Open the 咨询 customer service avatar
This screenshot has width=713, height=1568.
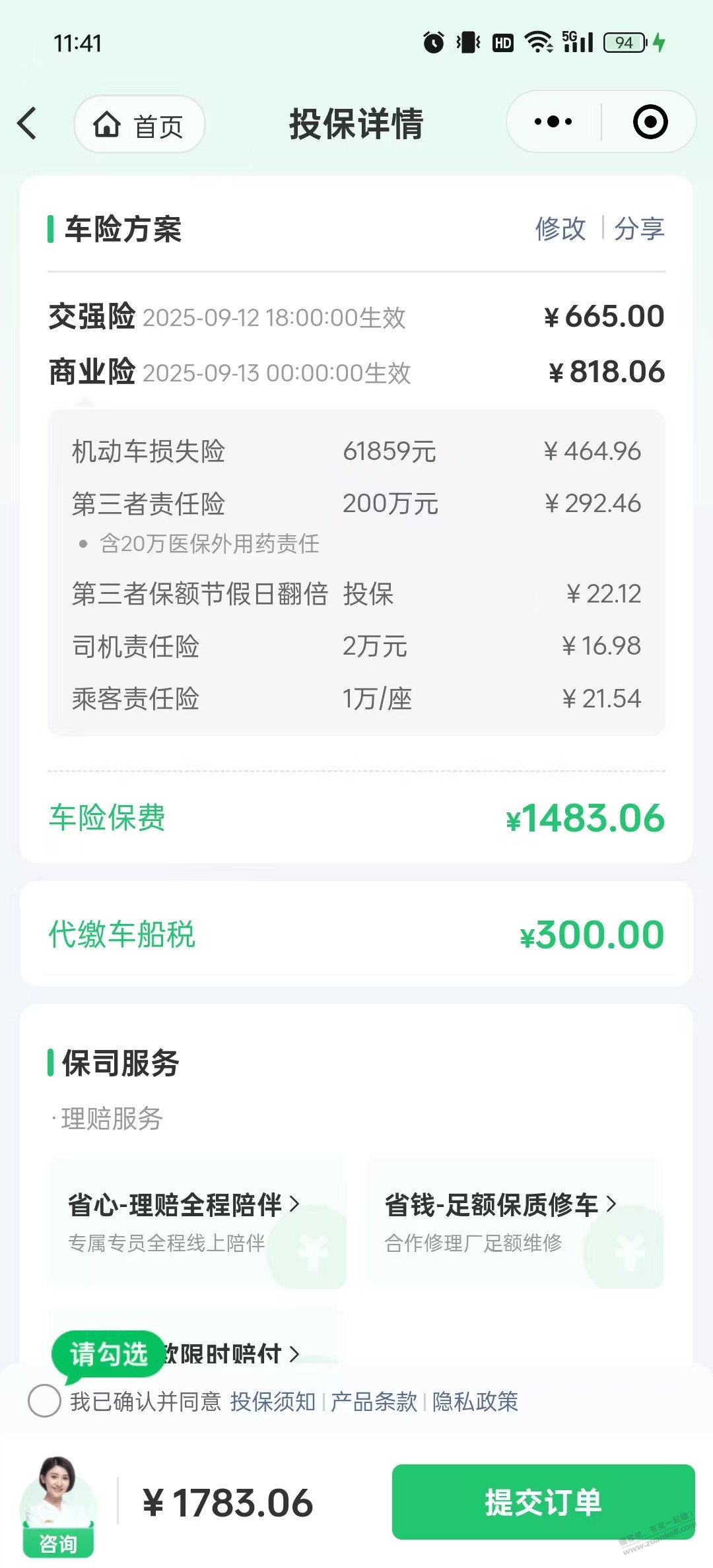coord(58,1506)
